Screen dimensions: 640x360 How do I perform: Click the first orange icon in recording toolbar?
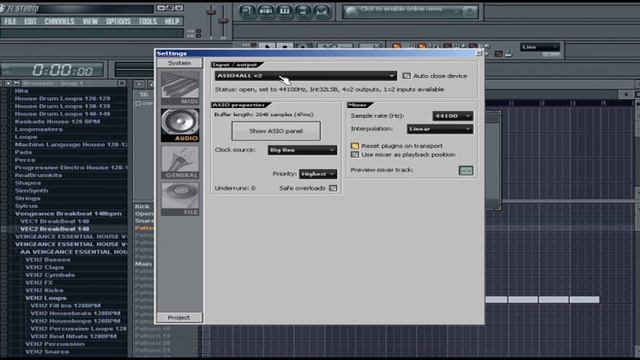(x=396, y=47)
